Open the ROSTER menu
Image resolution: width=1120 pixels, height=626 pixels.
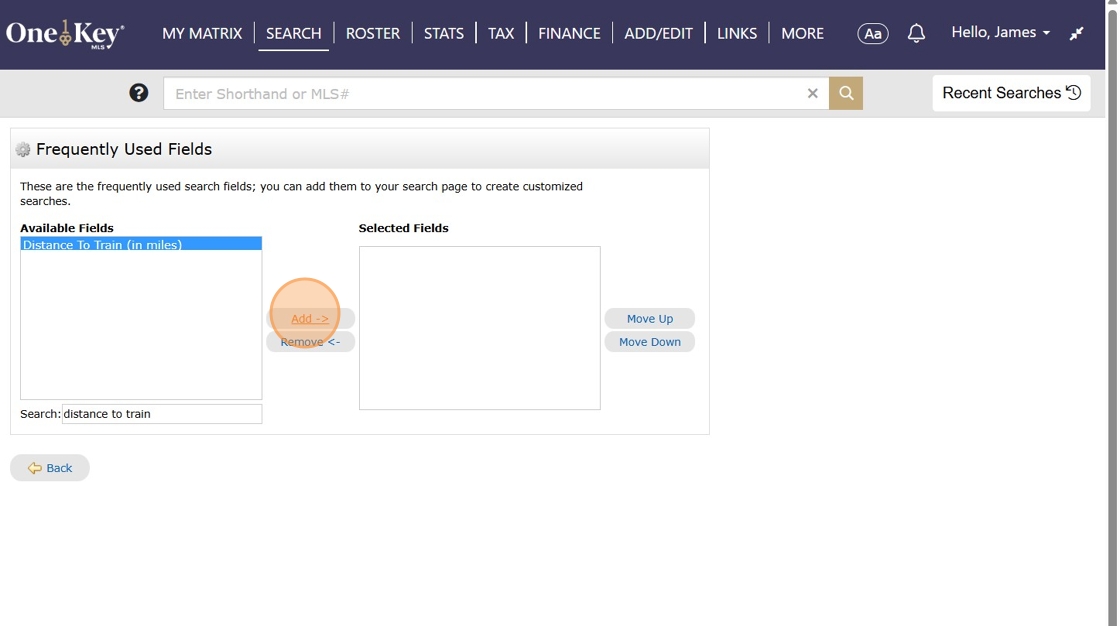(372, 33)
